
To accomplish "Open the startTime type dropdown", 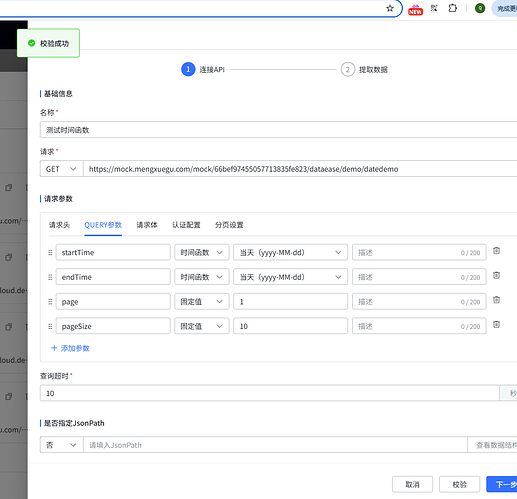I will click(202, 252).
